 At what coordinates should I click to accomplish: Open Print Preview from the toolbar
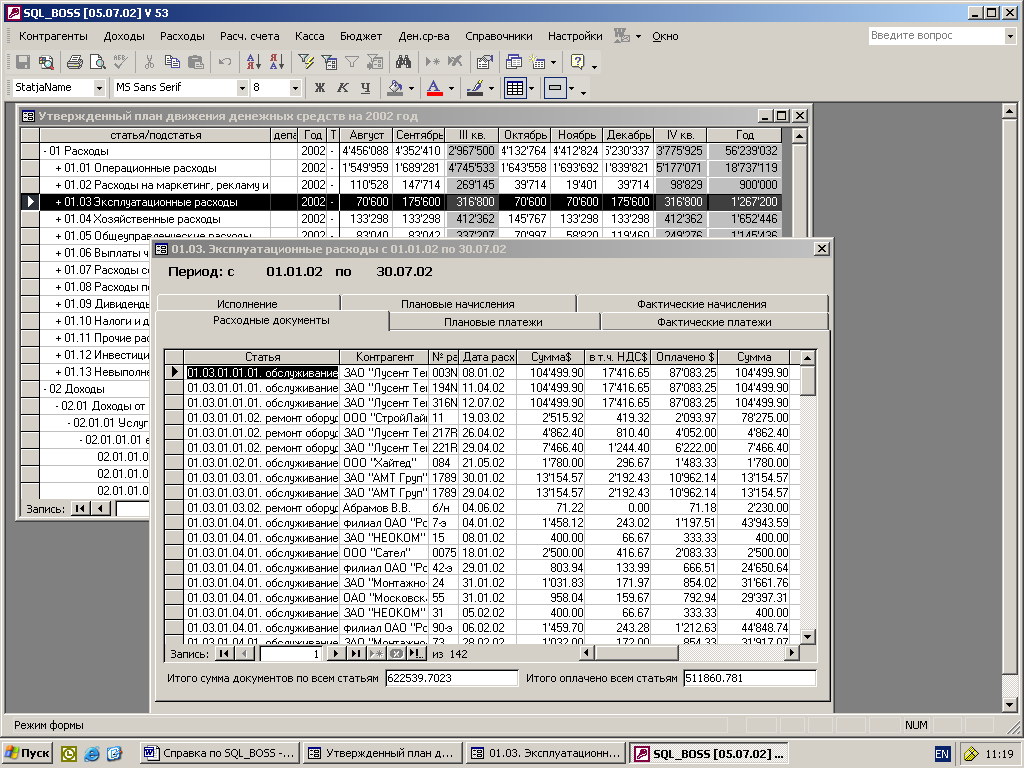[97, 62]
